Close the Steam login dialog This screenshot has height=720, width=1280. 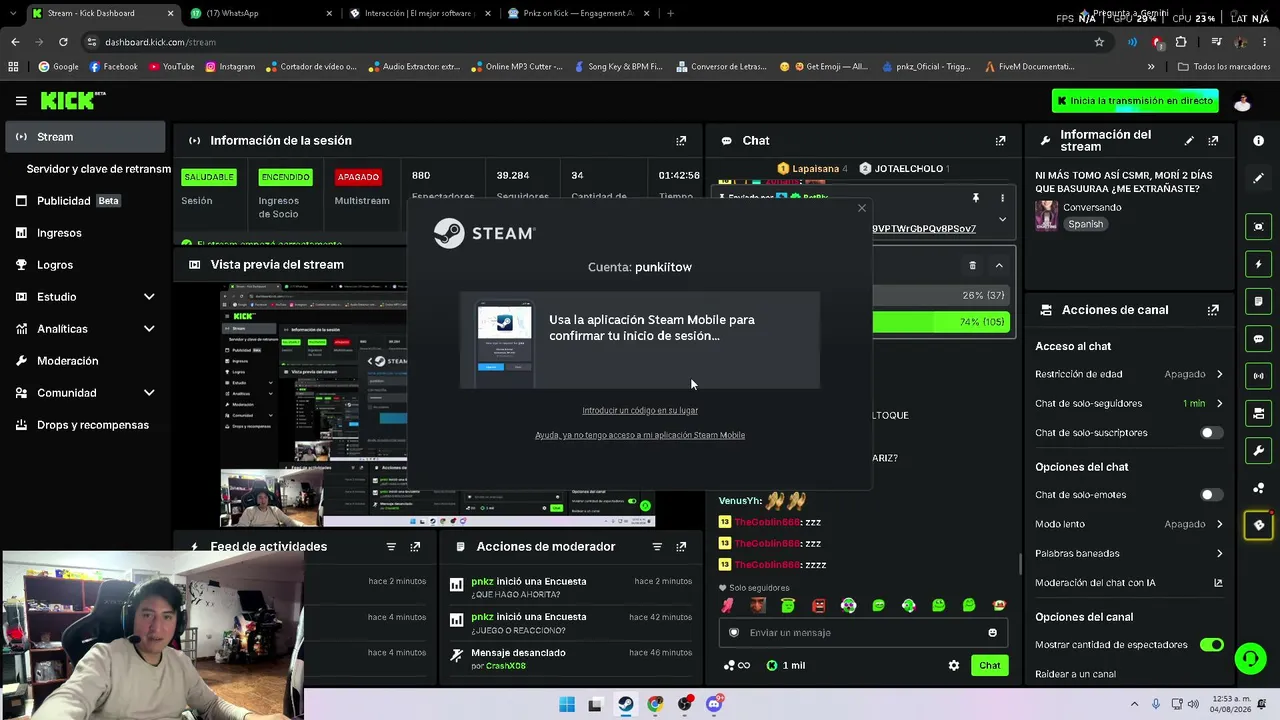click(862, 208)
